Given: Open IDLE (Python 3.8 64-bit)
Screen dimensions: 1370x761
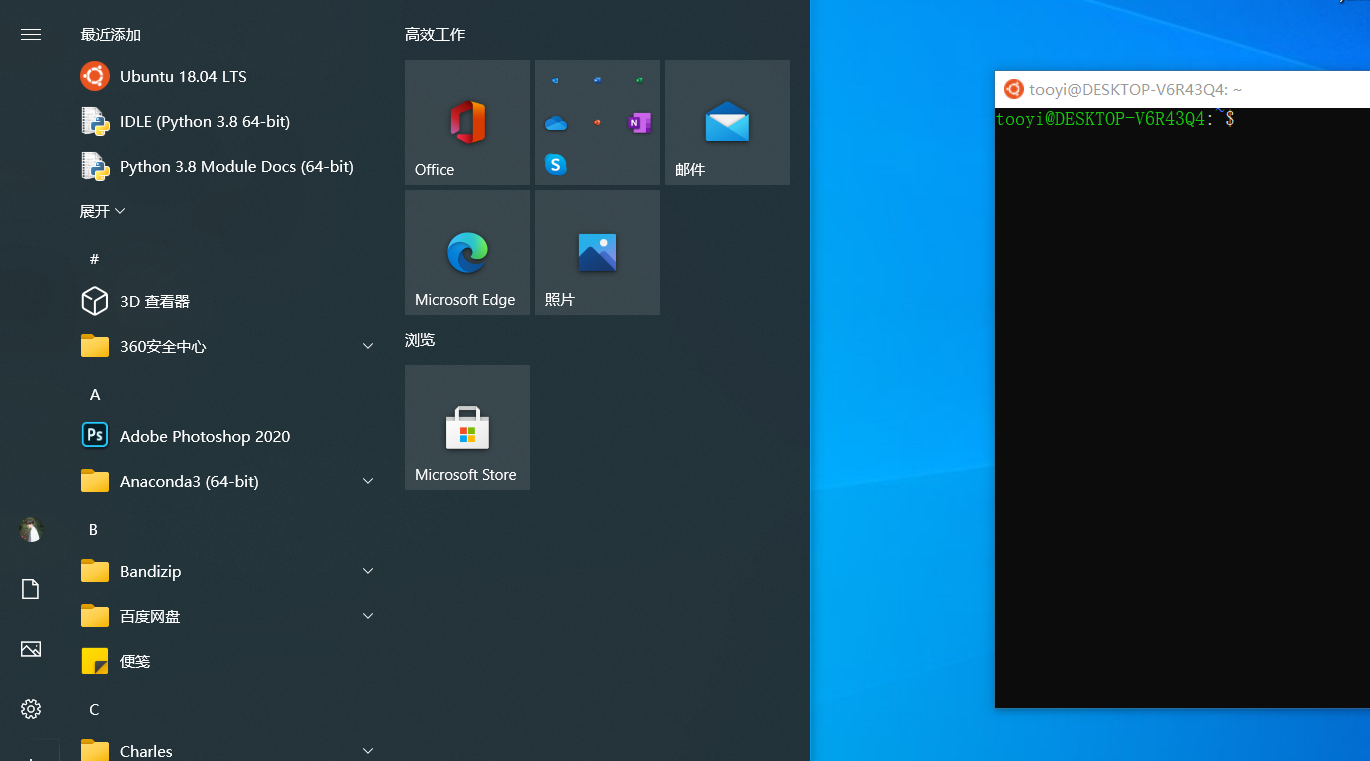Looking at the screenshot, I should coord(203,121).
